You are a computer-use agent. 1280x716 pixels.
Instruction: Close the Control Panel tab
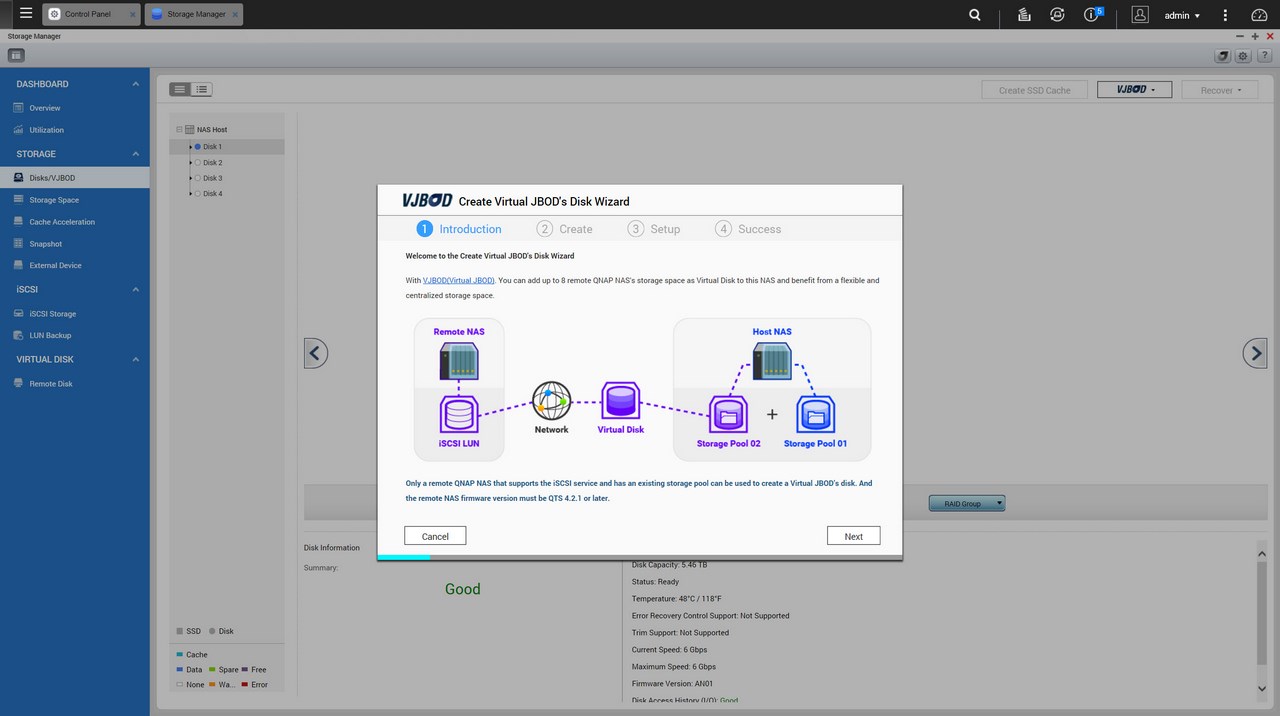coord(133,15)
